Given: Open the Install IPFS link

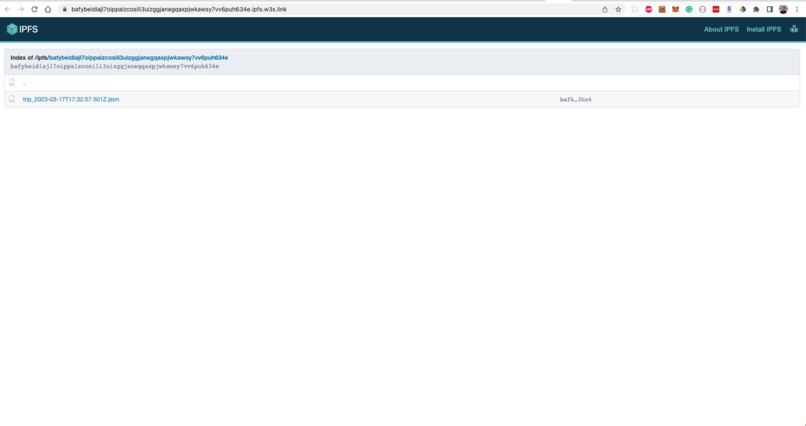Looking at the screenshot, I should pyautogui.click(x=763, y=29).
